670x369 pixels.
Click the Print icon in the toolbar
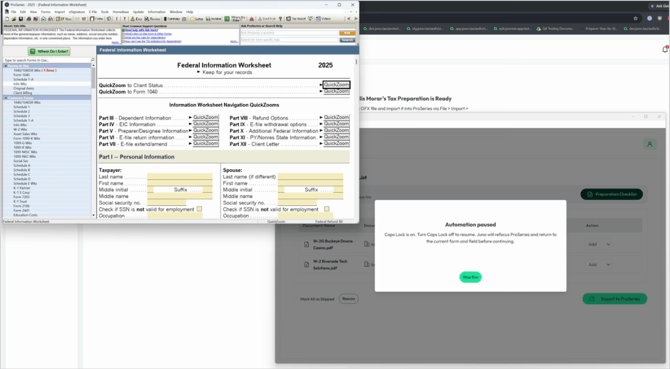click(x=29, y=19)
